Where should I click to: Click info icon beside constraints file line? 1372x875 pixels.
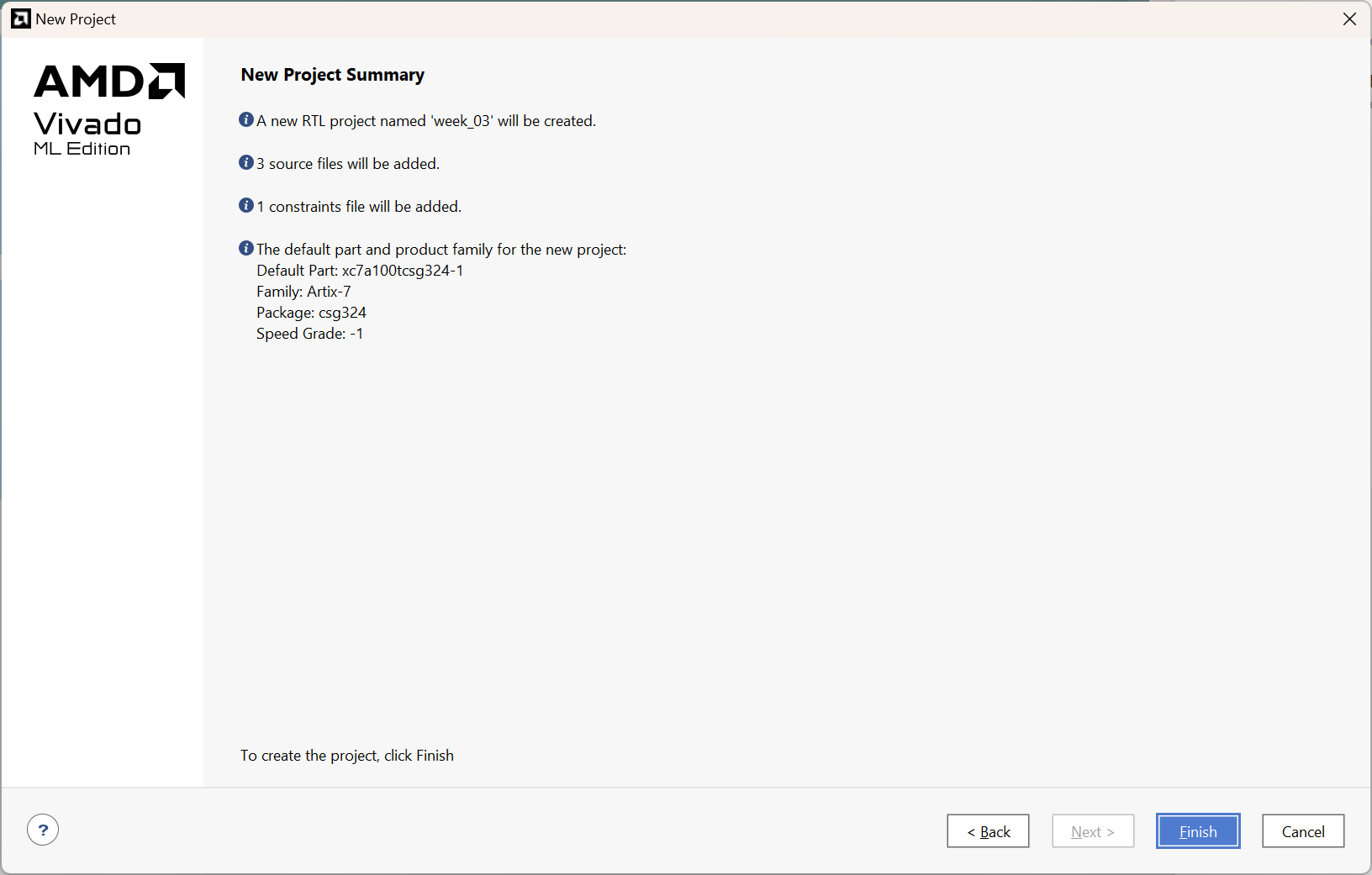(246, 206)
